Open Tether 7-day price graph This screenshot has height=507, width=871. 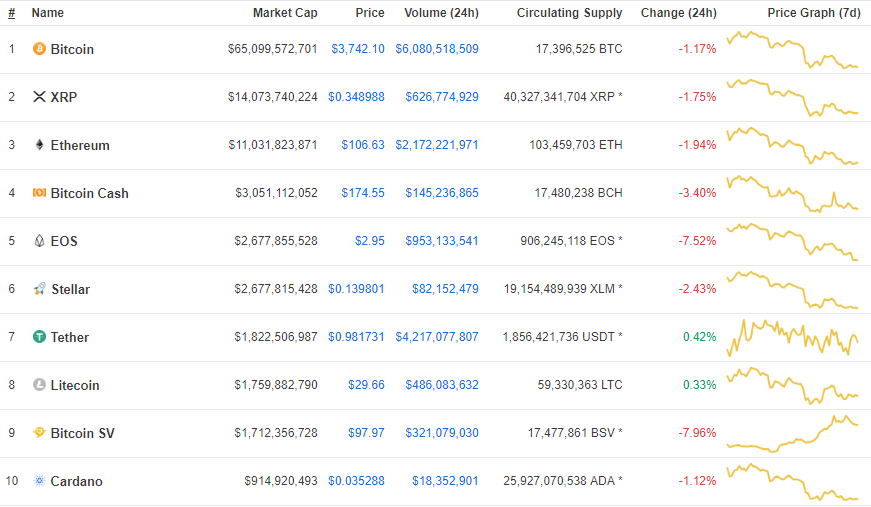[x=793, y=337]
